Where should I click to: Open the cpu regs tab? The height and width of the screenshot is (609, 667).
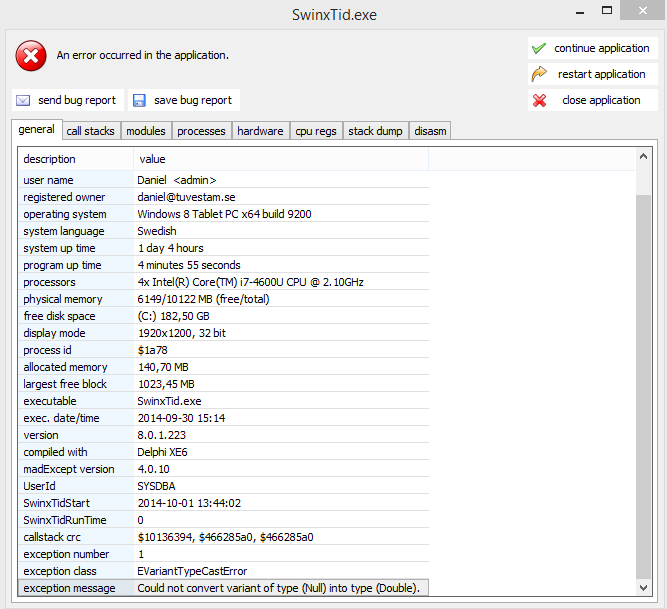point(316,131)
